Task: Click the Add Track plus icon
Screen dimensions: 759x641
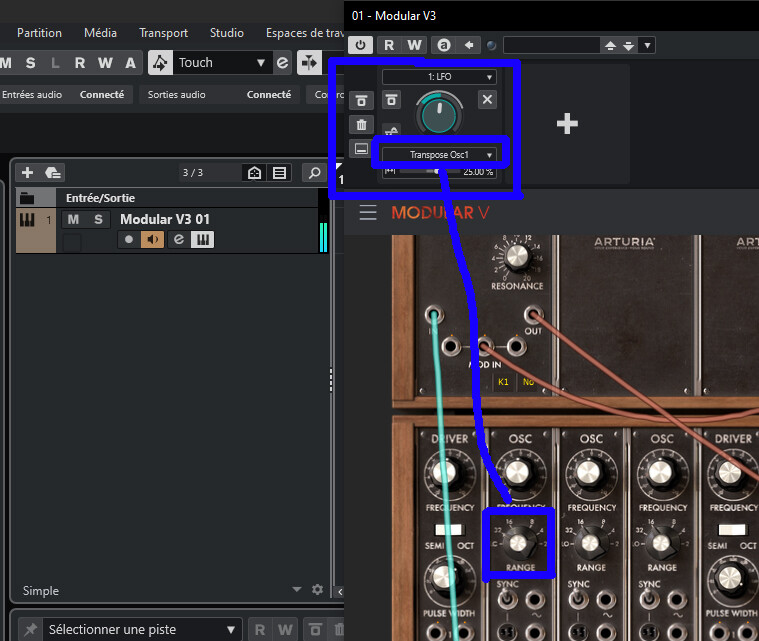Action: (x=28, y=172)
